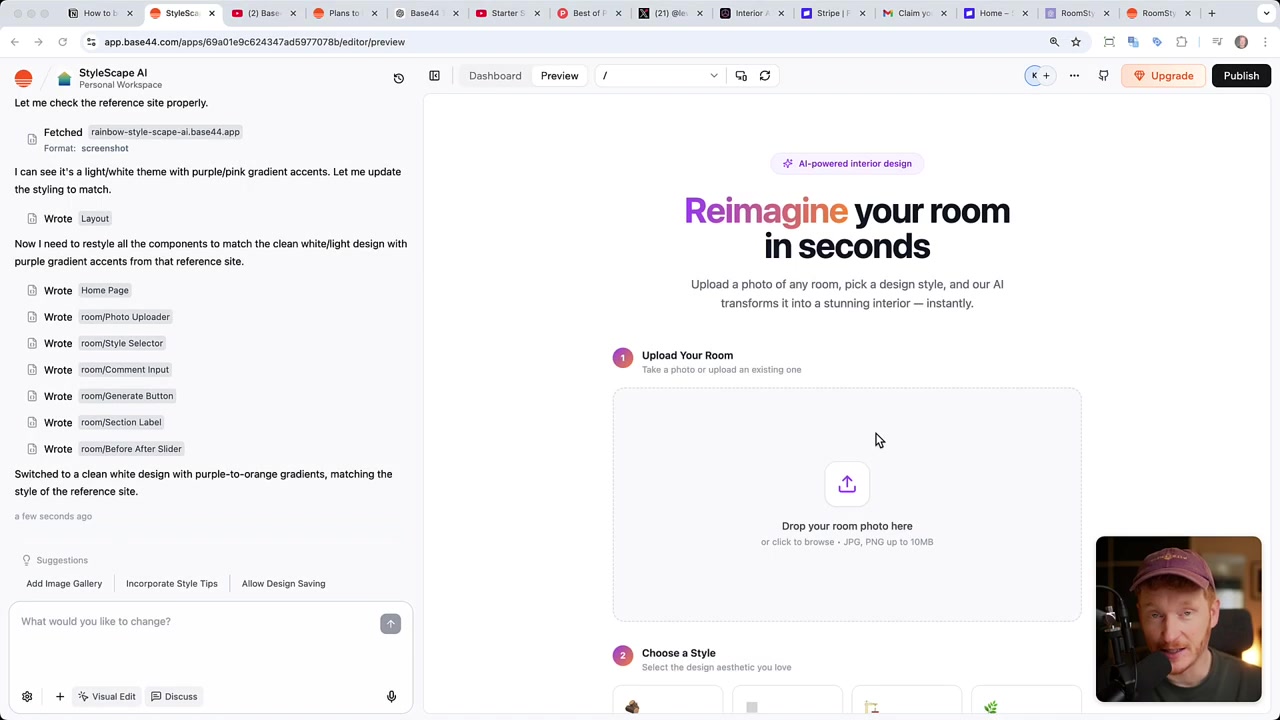This screenshot has height=720, width=1280.
Task: Switch to the Stripe browser tab
Action: coord(833,13)
